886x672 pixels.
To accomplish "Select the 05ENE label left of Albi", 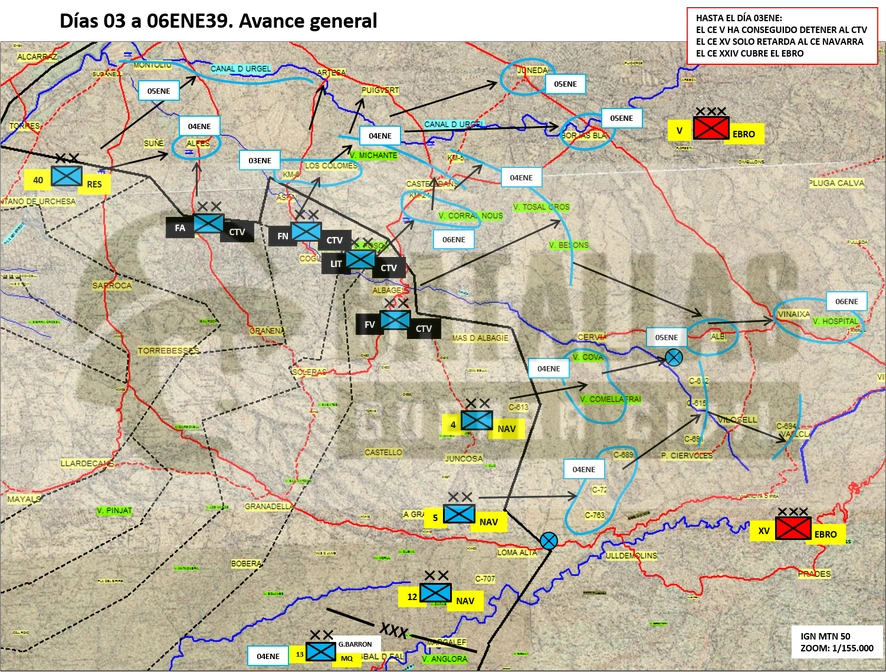I will (x=666, y=337).
